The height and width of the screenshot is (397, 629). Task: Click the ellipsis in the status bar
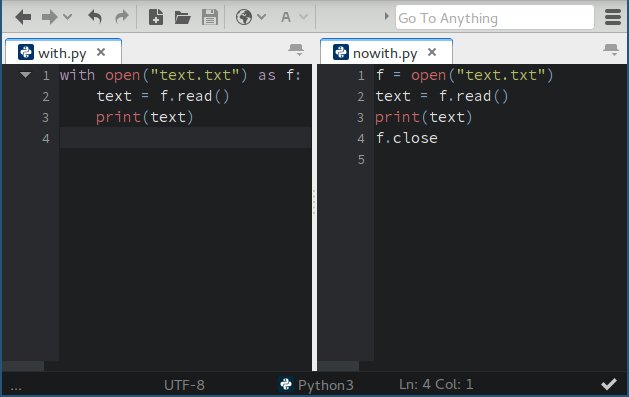pyautogui.click(x=16, y=387)
